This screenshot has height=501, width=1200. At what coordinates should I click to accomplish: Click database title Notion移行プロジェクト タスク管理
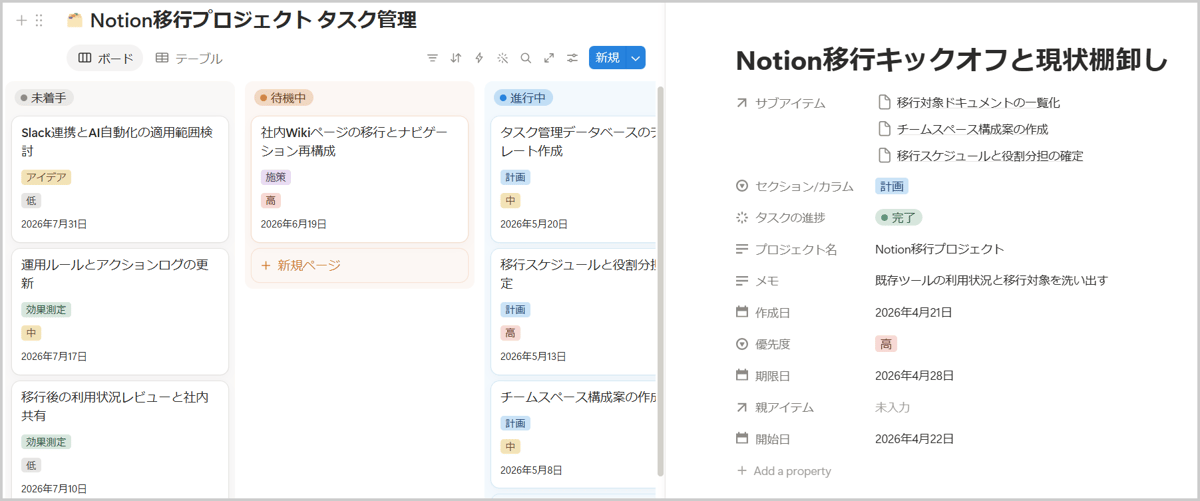253,20
